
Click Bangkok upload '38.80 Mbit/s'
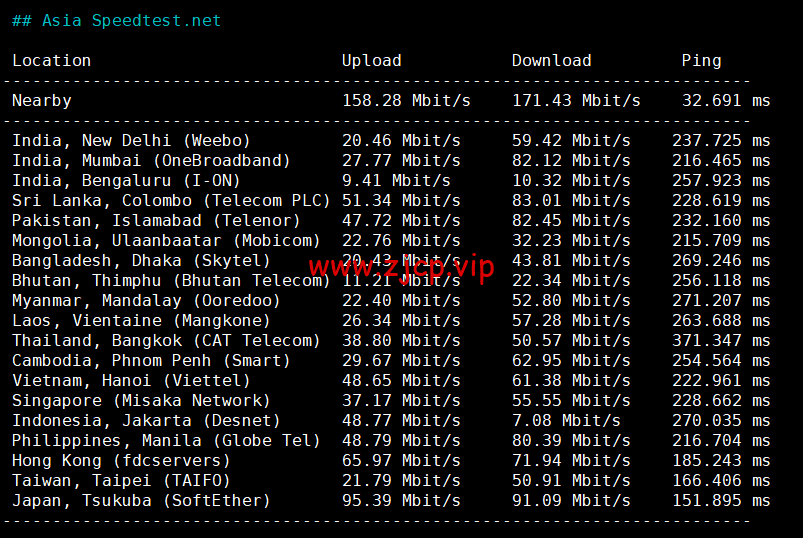pyautogui.click(x=401, y=340)
